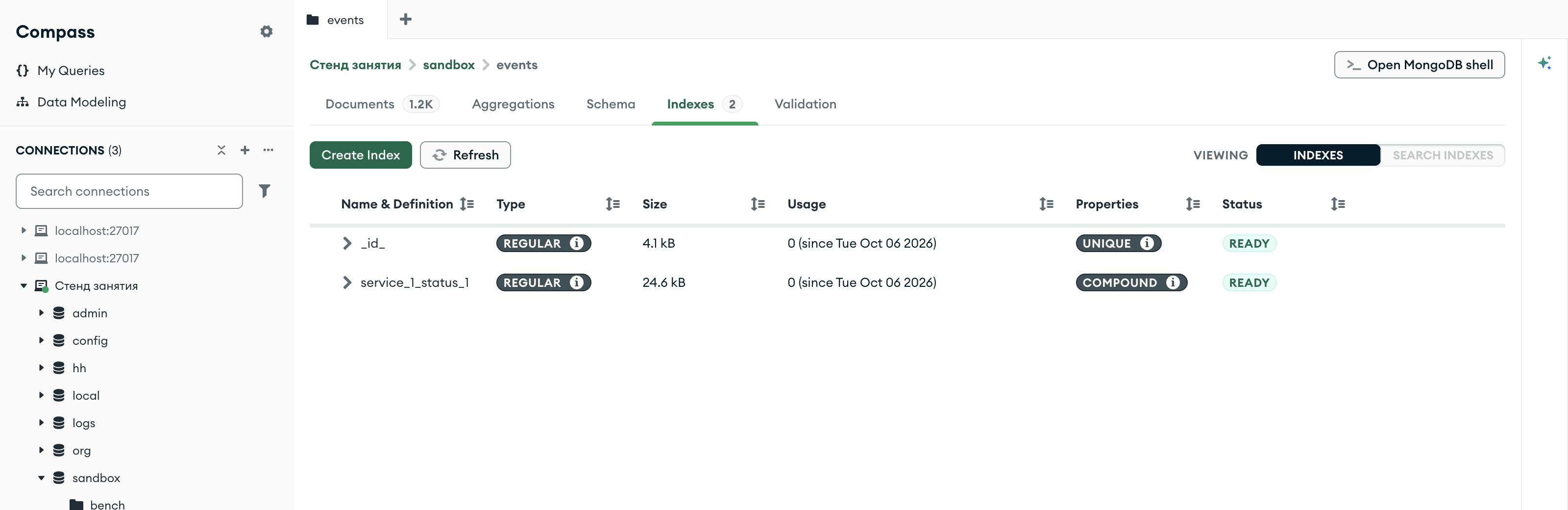Image resolution: width=1568 pixels, height=510 pixels.
Task: Open Compass settings gear icon
Action: (x=266, y=32)
